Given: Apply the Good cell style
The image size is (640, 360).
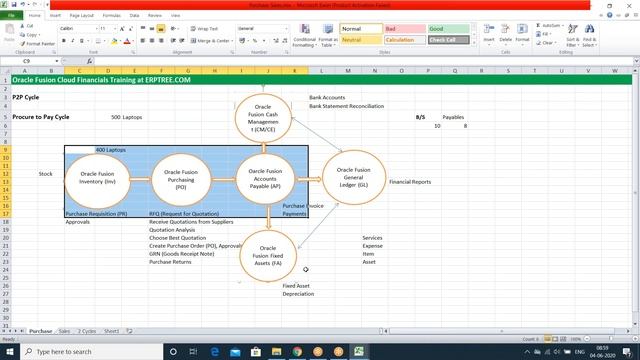Looking at the screenshot, I should click(x=449, y=29).
